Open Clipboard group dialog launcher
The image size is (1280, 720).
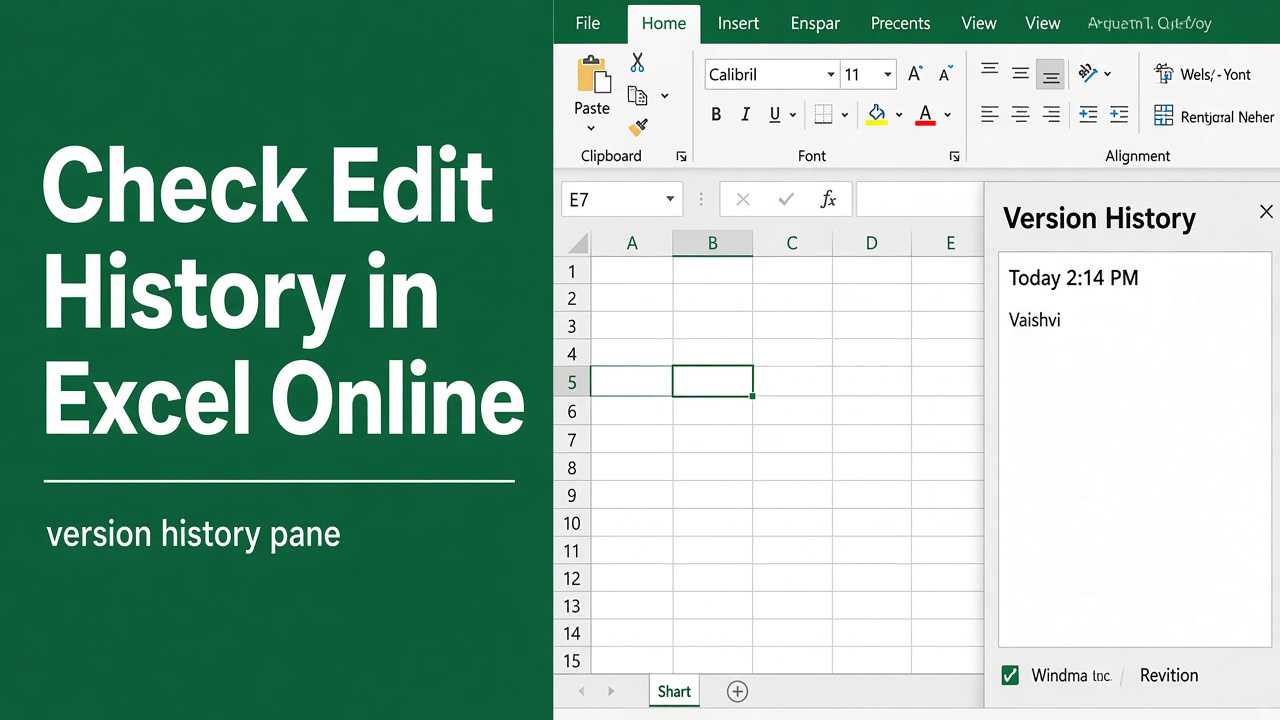(681, 156)
